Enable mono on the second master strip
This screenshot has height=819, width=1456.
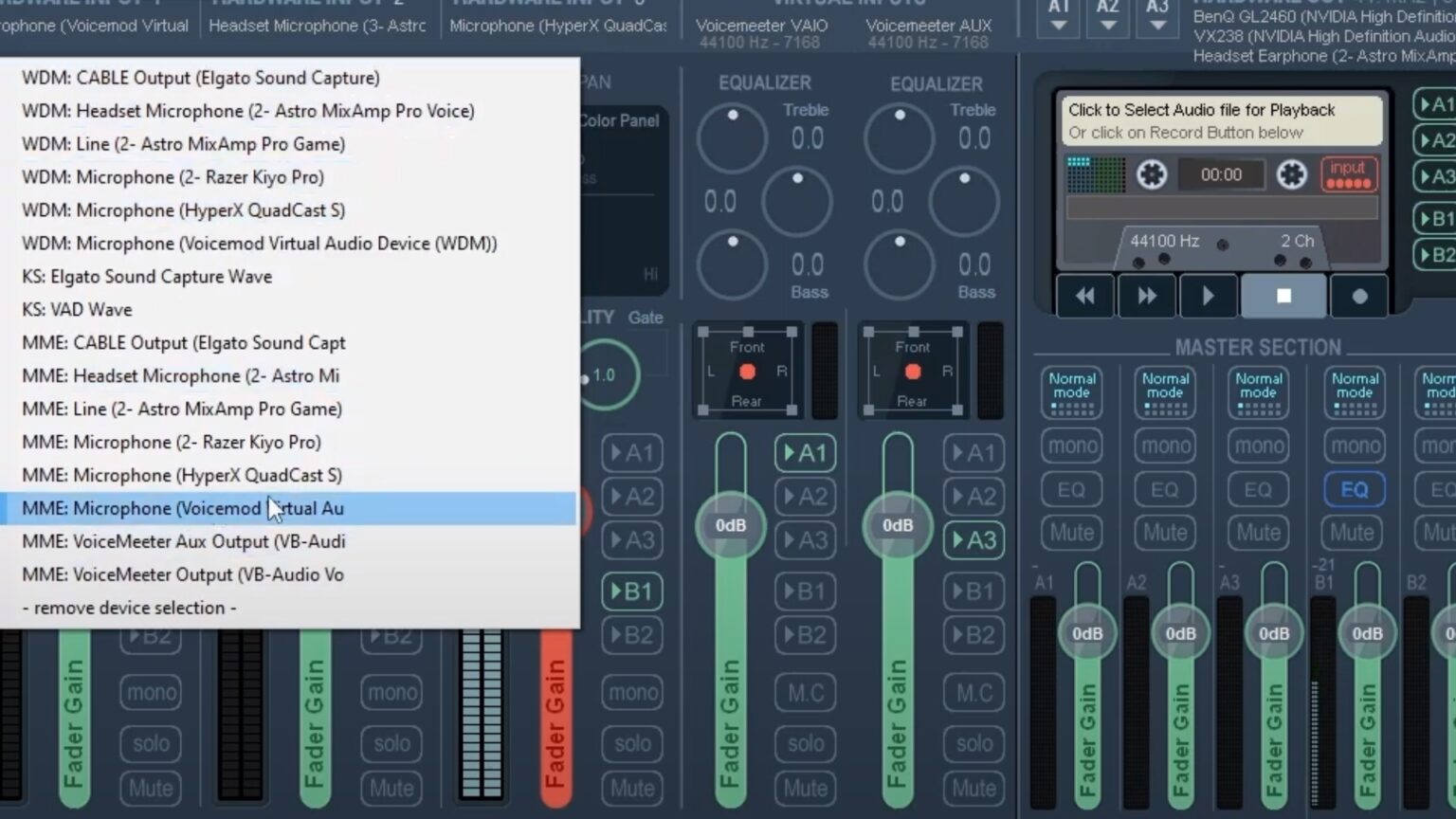click(1164, 446)
